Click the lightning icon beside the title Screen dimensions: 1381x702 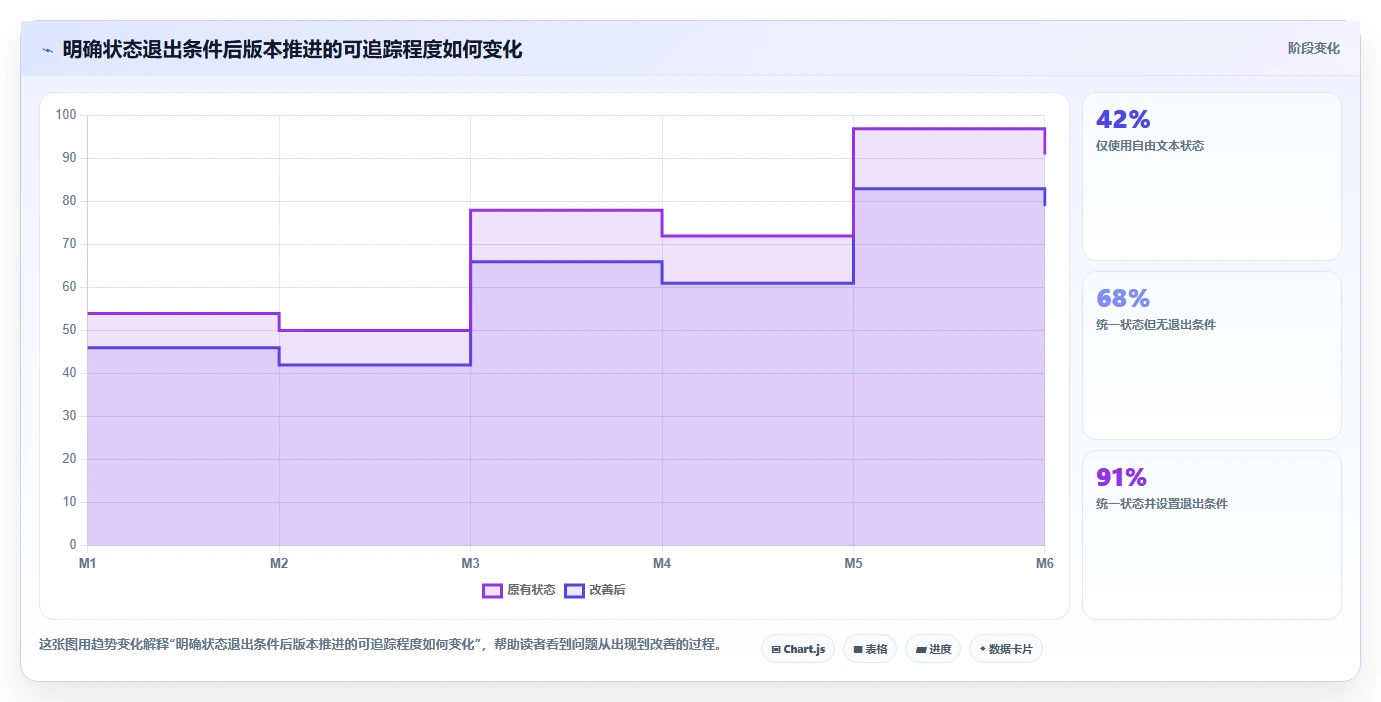(47, 50)
